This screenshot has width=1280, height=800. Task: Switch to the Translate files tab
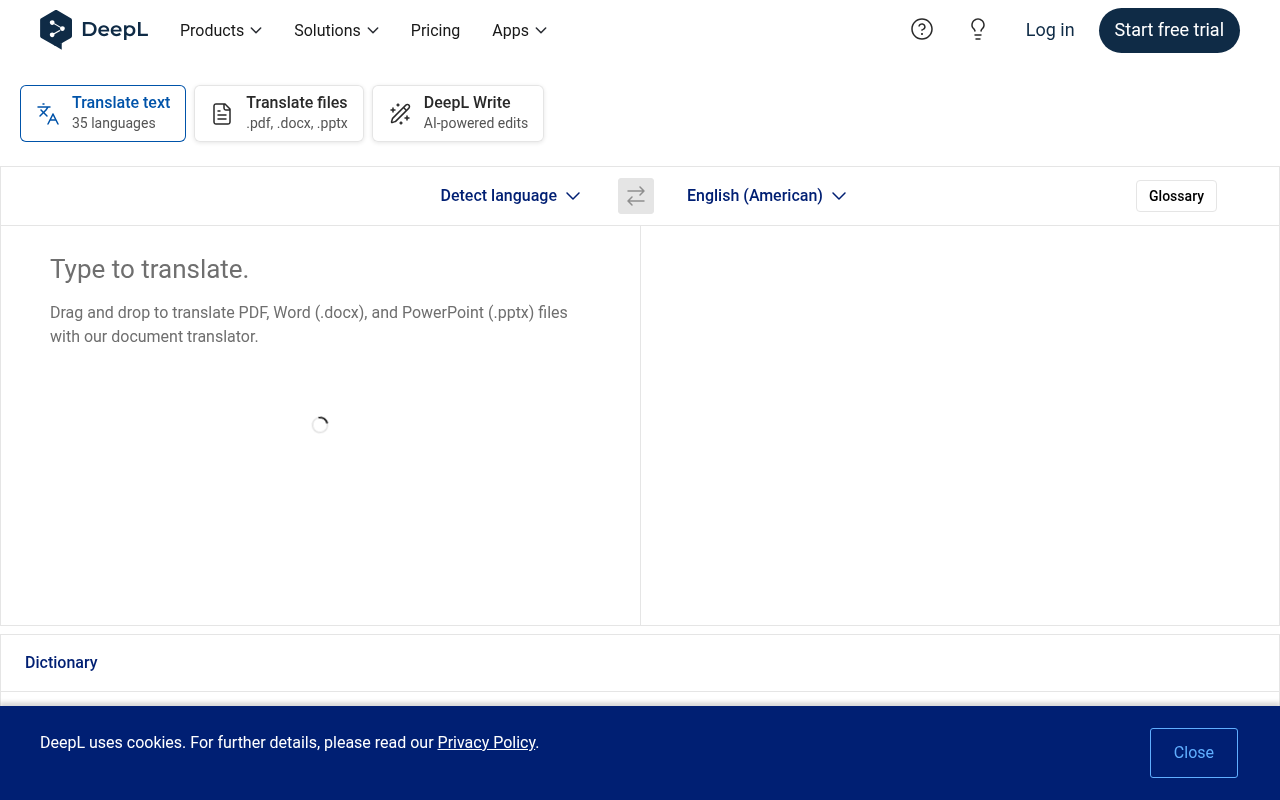[278, 113]
